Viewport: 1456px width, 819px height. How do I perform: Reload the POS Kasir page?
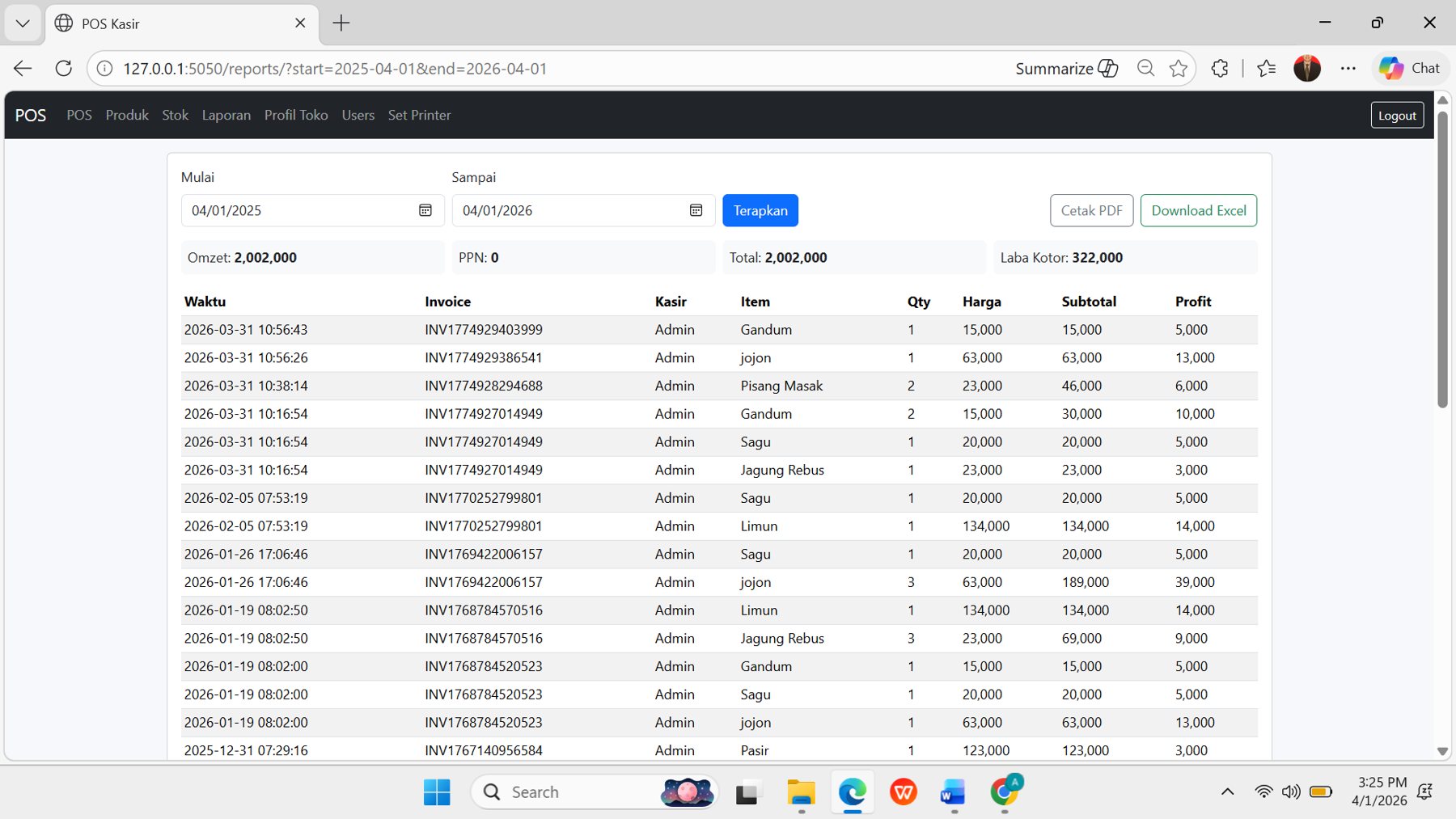coord(63,68)
